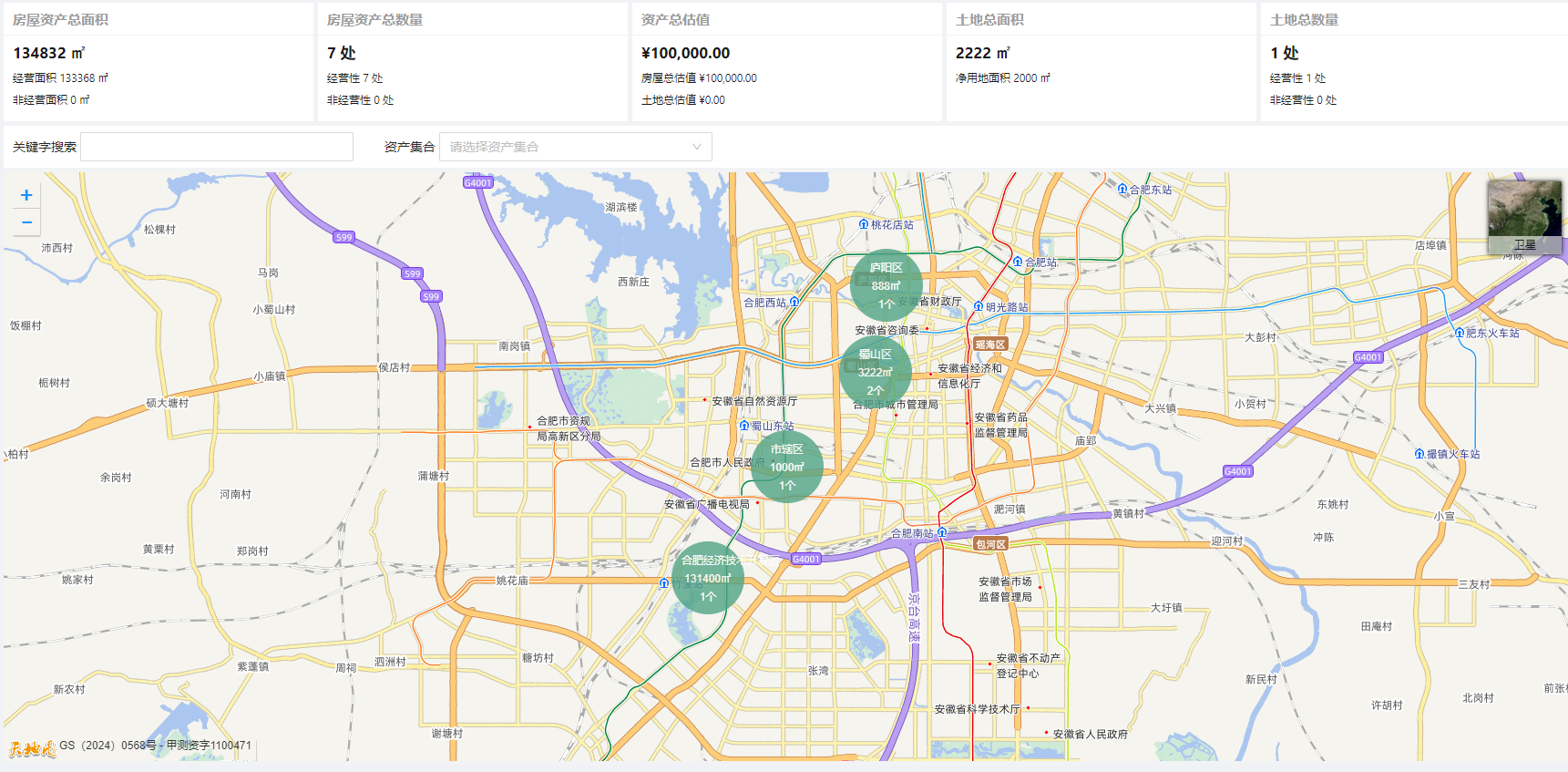Zoom in the map with plus button
This screenshot has height=772, width=1568.
tap(26, 195)
